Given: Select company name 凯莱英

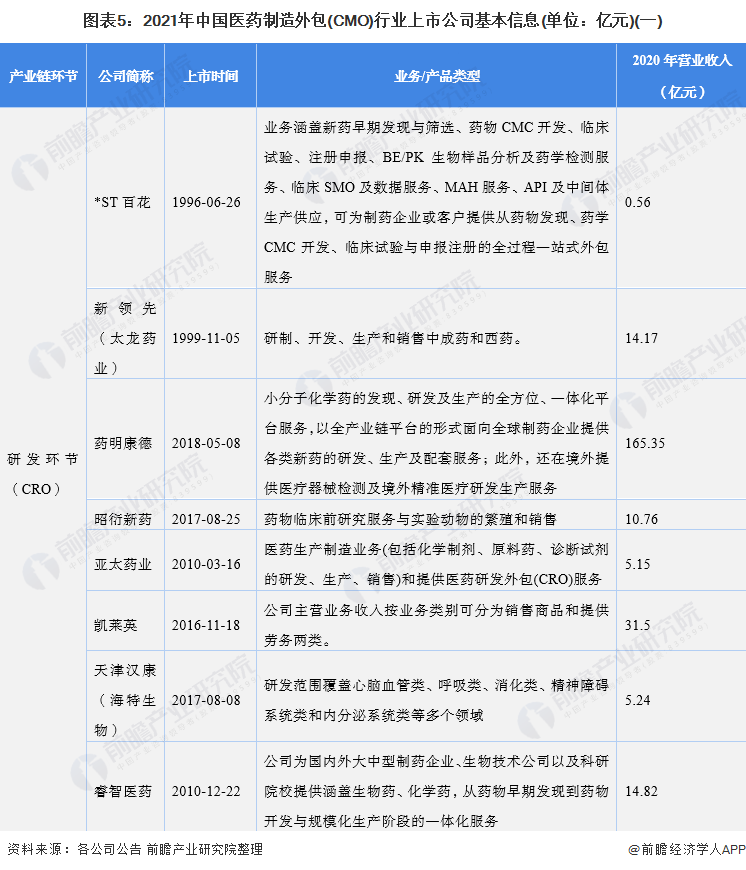Looking at the screenshot, I should pos(115,625).
